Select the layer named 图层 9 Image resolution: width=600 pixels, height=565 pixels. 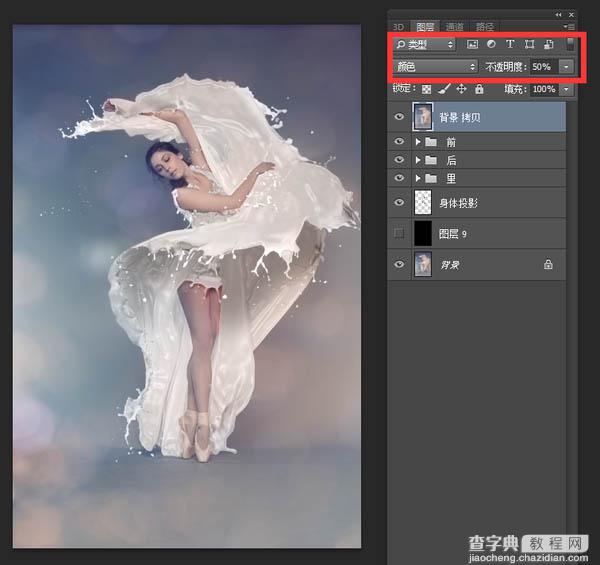point(453,234)
